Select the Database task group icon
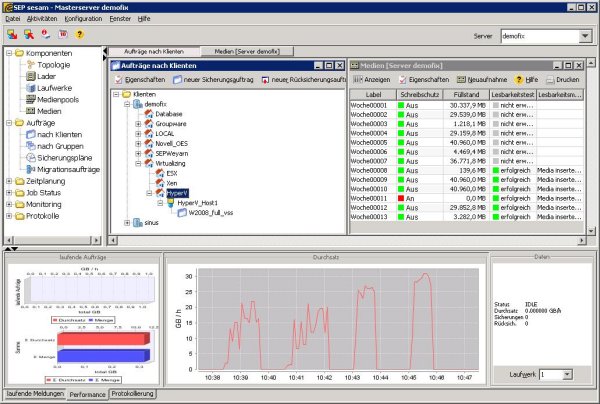This screenshot has width=600, height=404. point(149,114)
